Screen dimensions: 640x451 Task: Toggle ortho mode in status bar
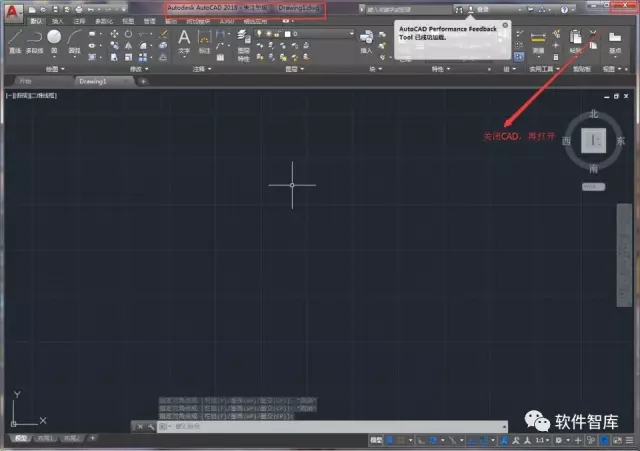[421, 440]
